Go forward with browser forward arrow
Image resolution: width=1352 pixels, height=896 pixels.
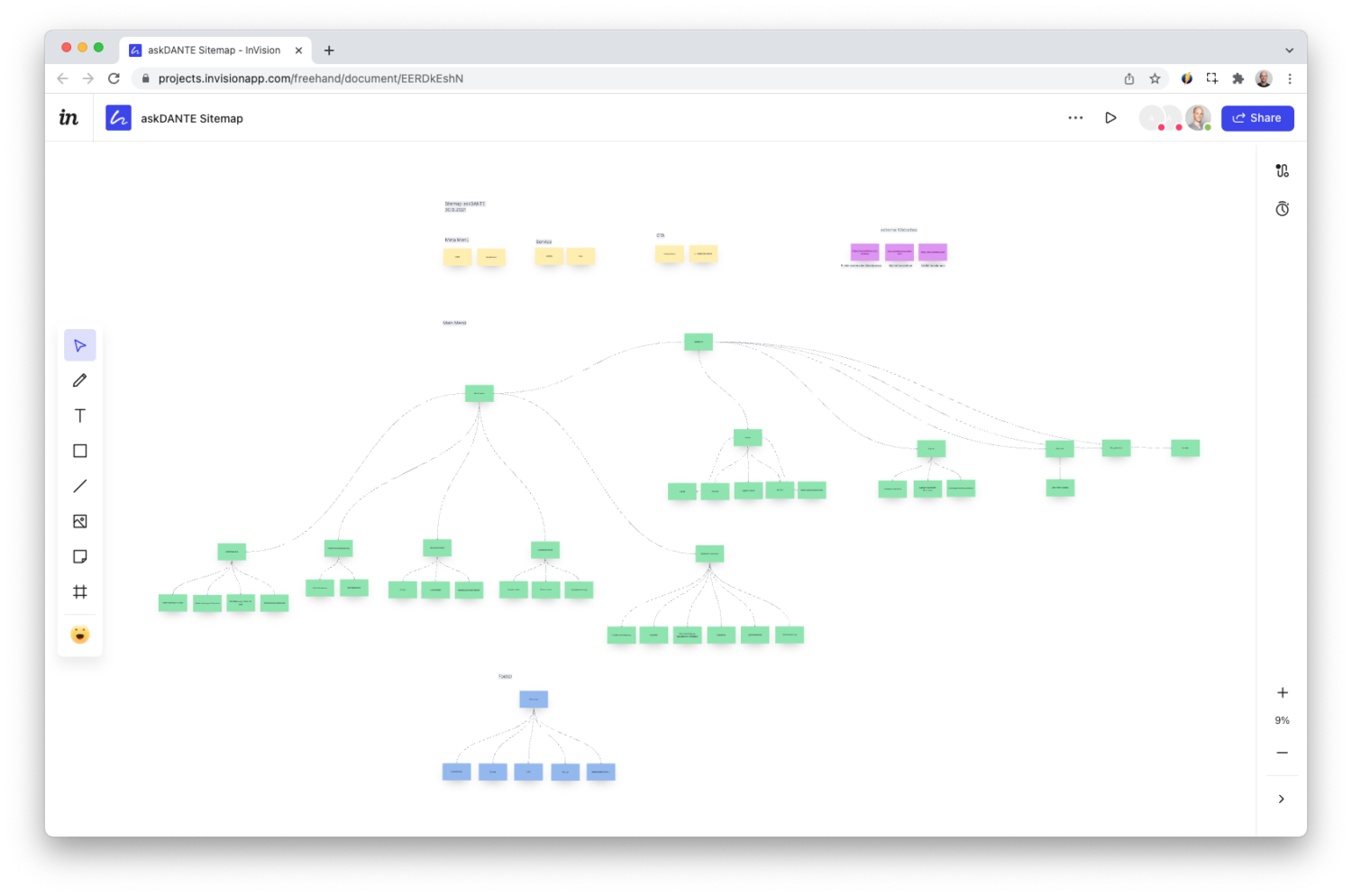click(x=87, y=78)
